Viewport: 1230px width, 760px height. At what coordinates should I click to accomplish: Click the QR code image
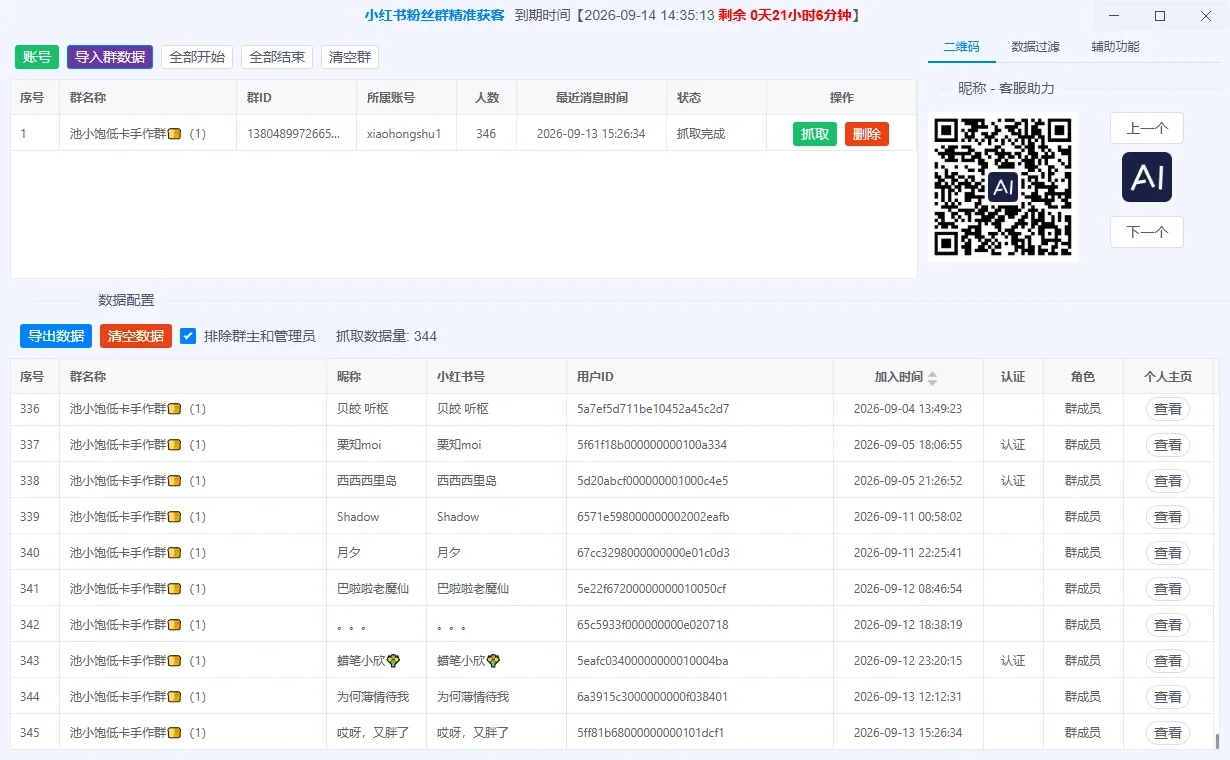pyautogui.click(x=1003, y=187)
